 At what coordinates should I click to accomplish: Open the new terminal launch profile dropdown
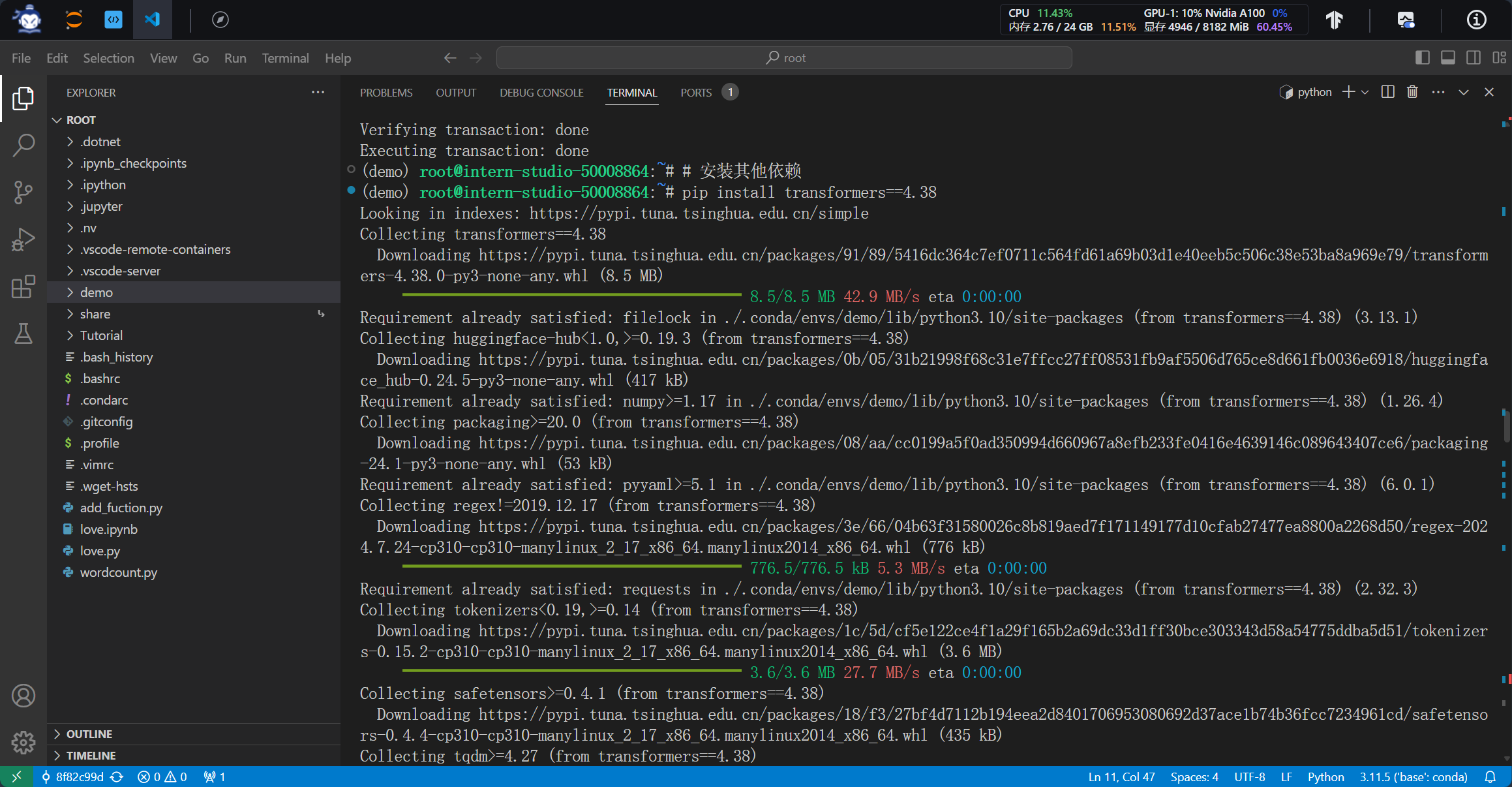coord(1365,92)
